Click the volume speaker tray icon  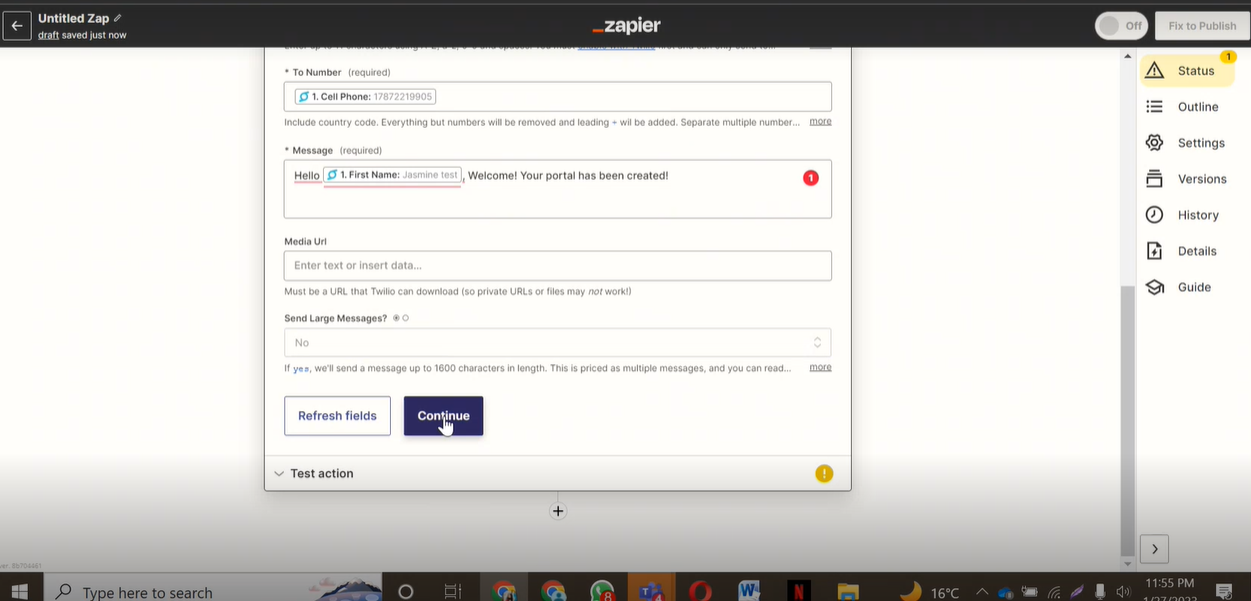click(1123, 592)
